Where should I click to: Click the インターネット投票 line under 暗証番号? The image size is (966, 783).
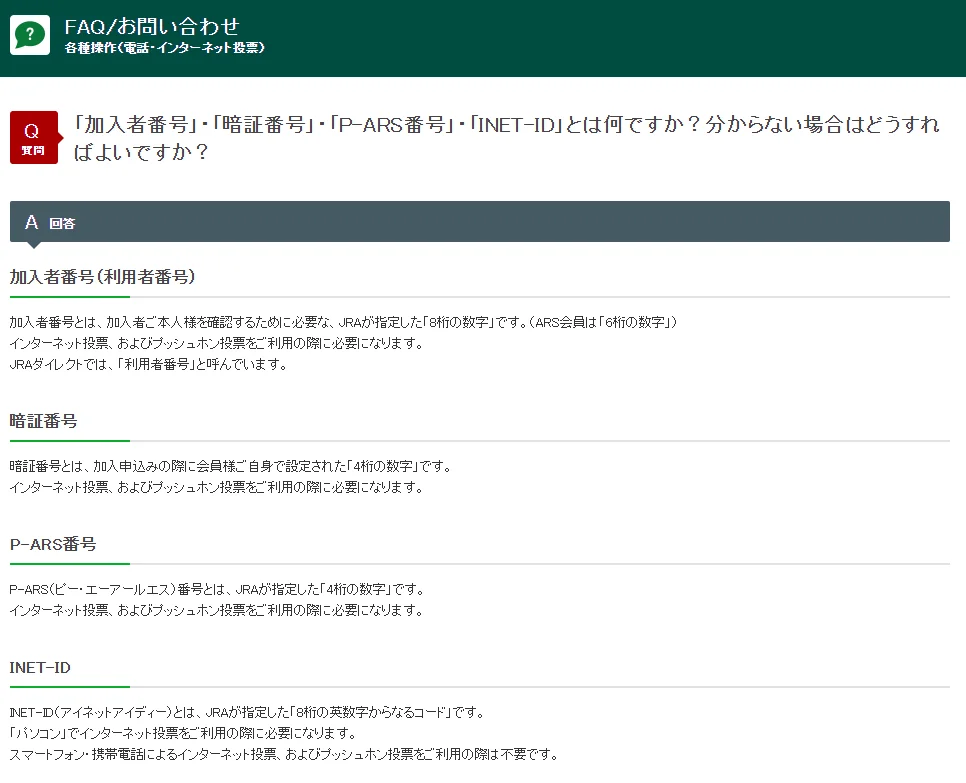(x=216, y=488)
